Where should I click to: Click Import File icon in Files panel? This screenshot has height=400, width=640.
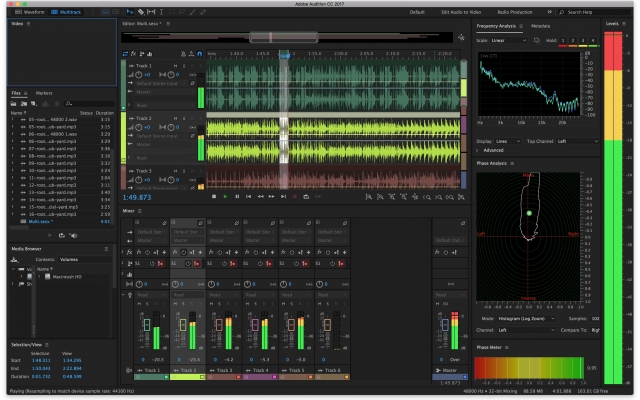pos(24,104)
